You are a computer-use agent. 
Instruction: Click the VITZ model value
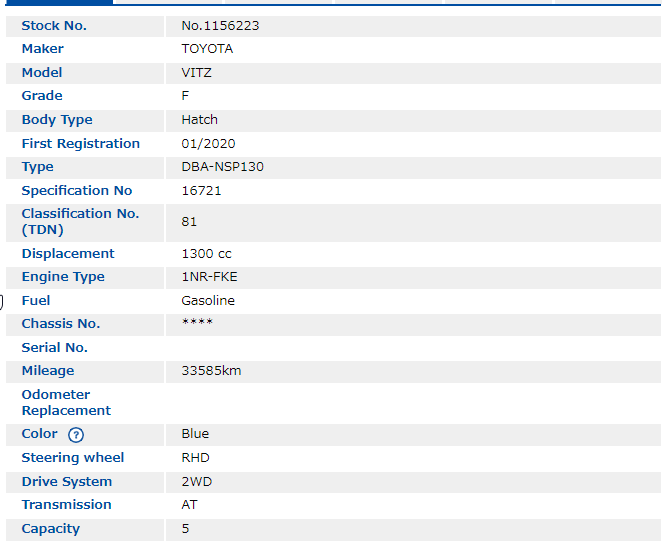197,73
